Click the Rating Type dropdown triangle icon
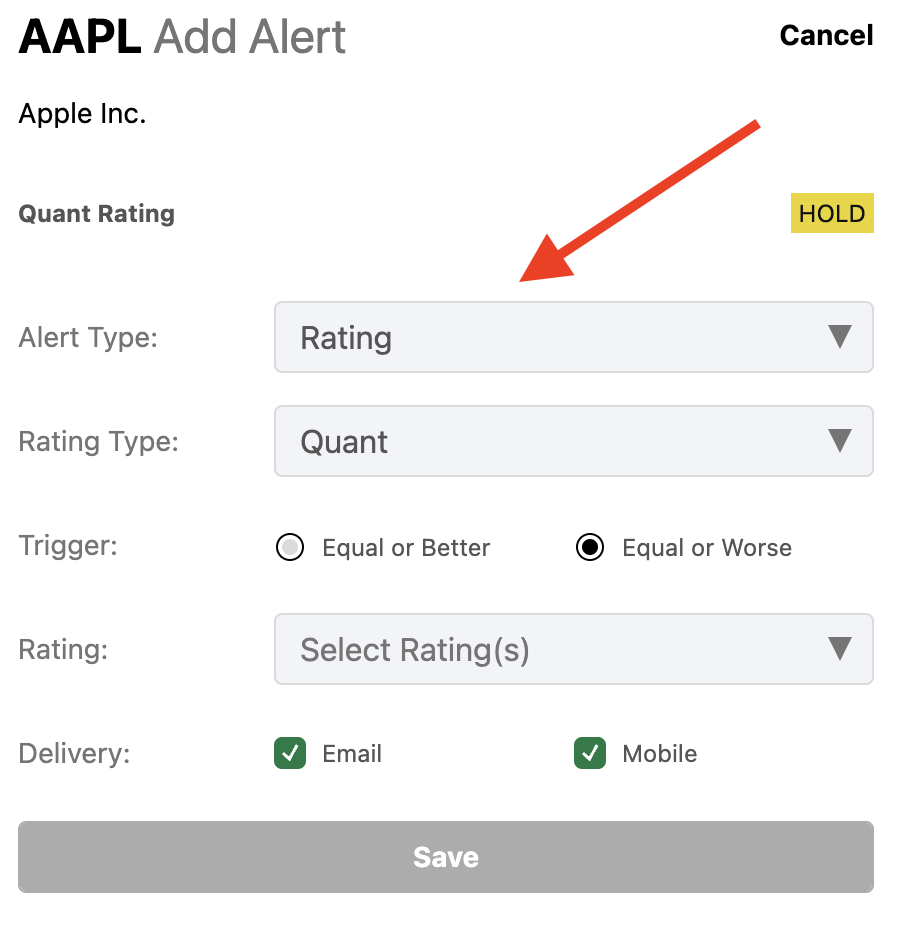The width and height of the screenshot is (916, 946). coord(840,441)
